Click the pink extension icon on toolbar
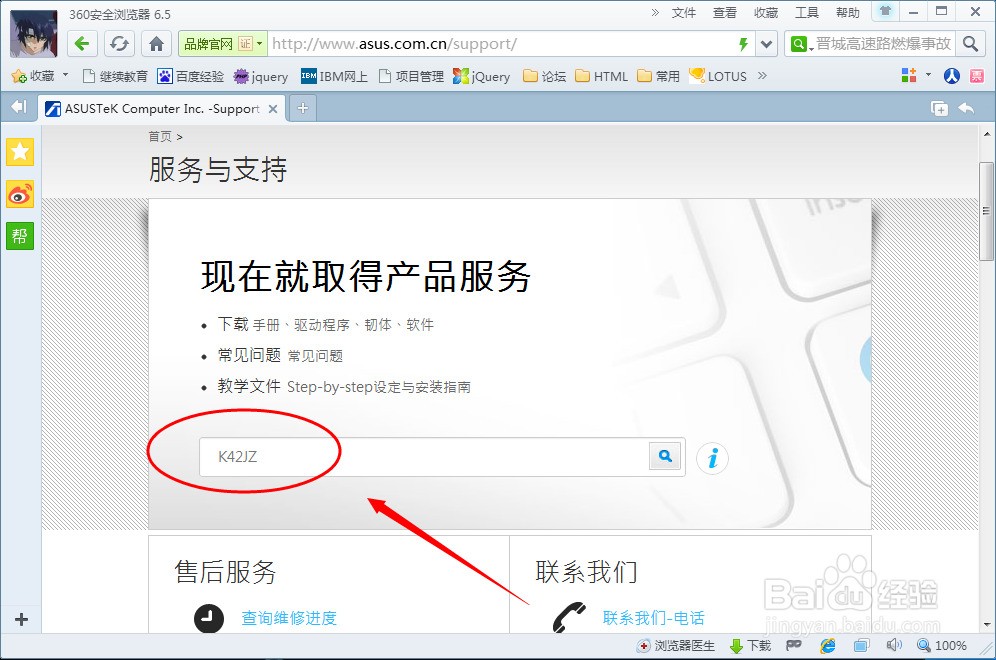This screenshot has height=660, width=996. tap(977, 76)
